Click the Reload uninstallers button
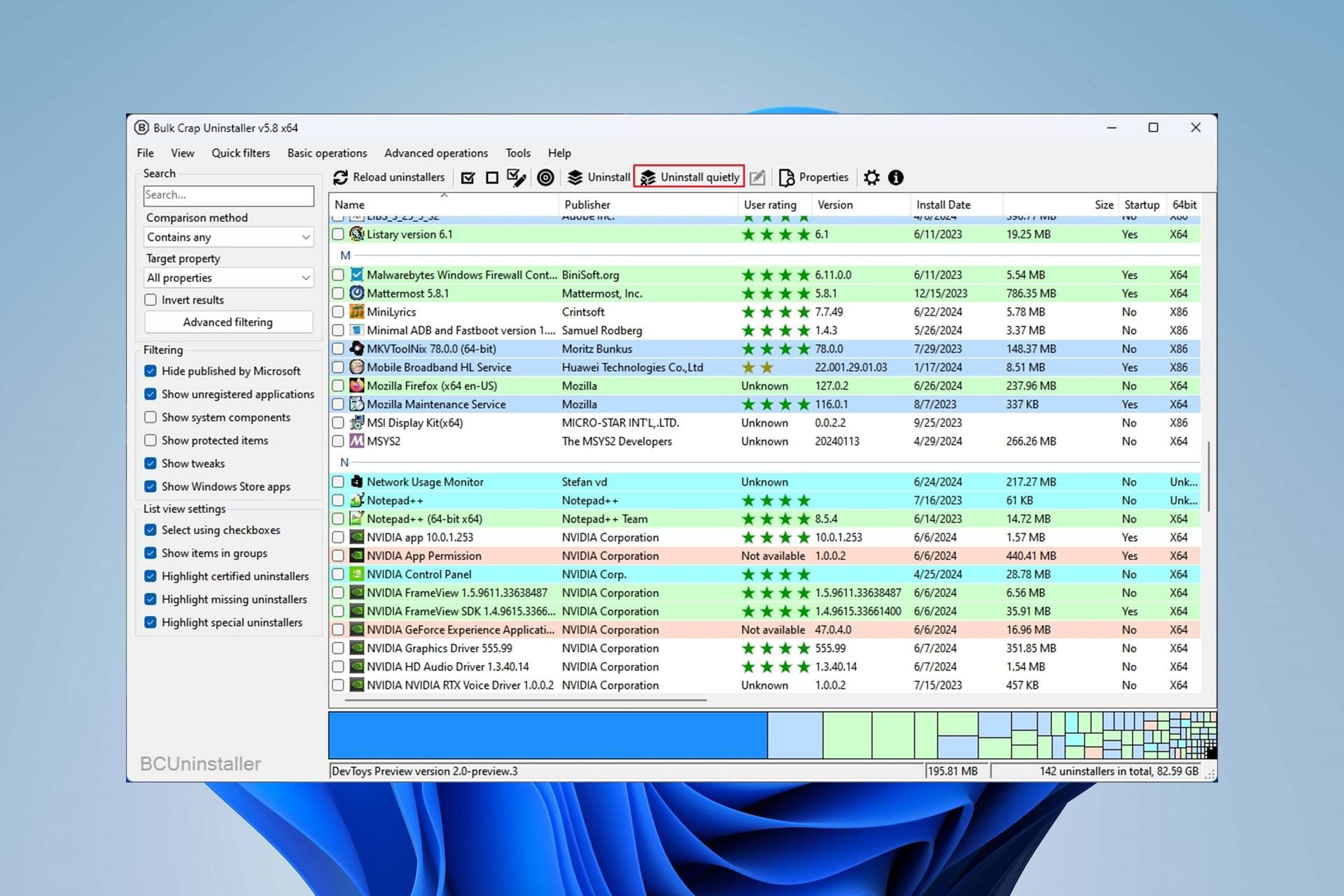1344x896 pixels. click(389, 177)
